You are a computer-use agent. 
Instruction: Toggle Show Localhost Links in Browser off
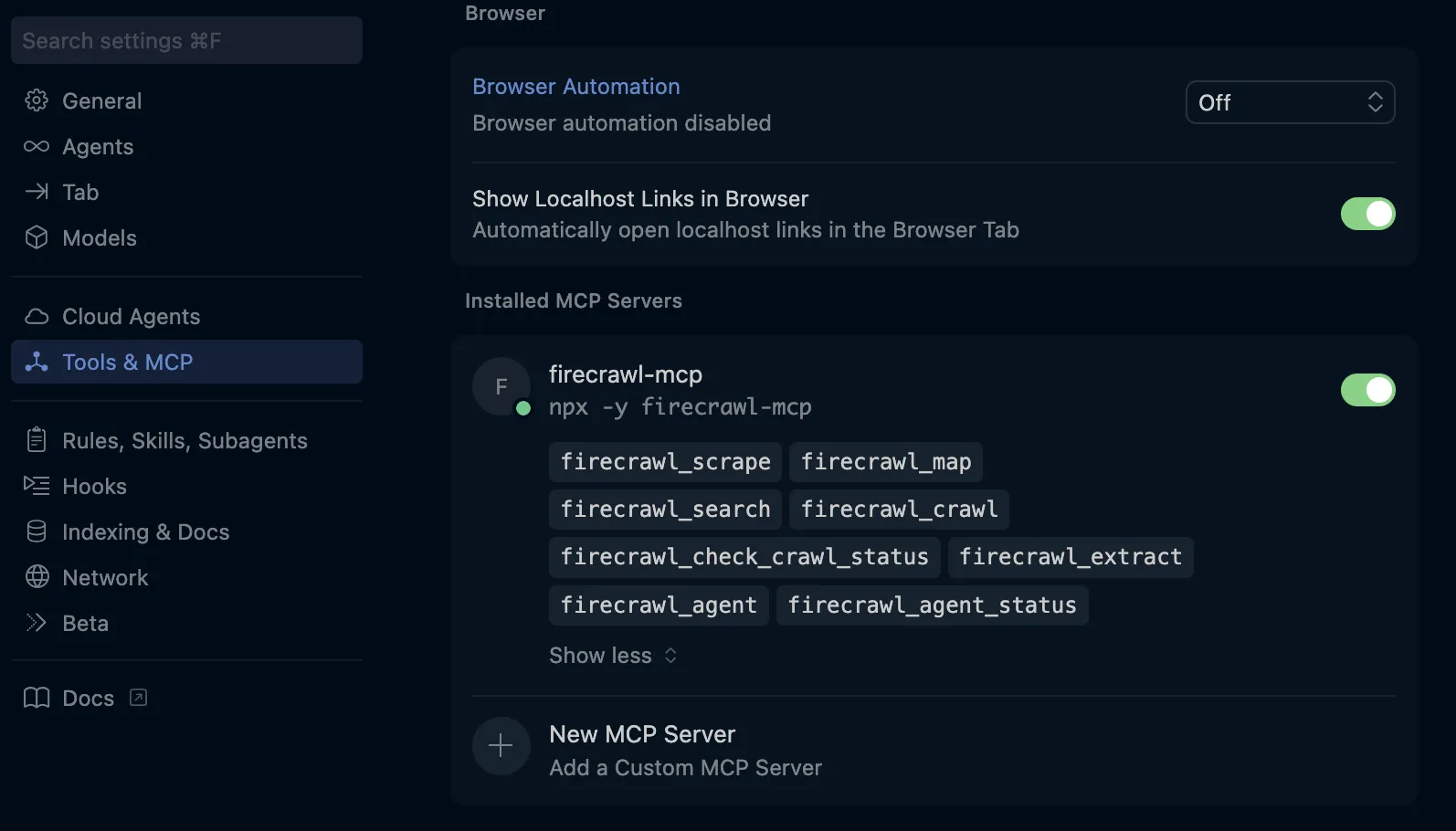[1366, 214]
